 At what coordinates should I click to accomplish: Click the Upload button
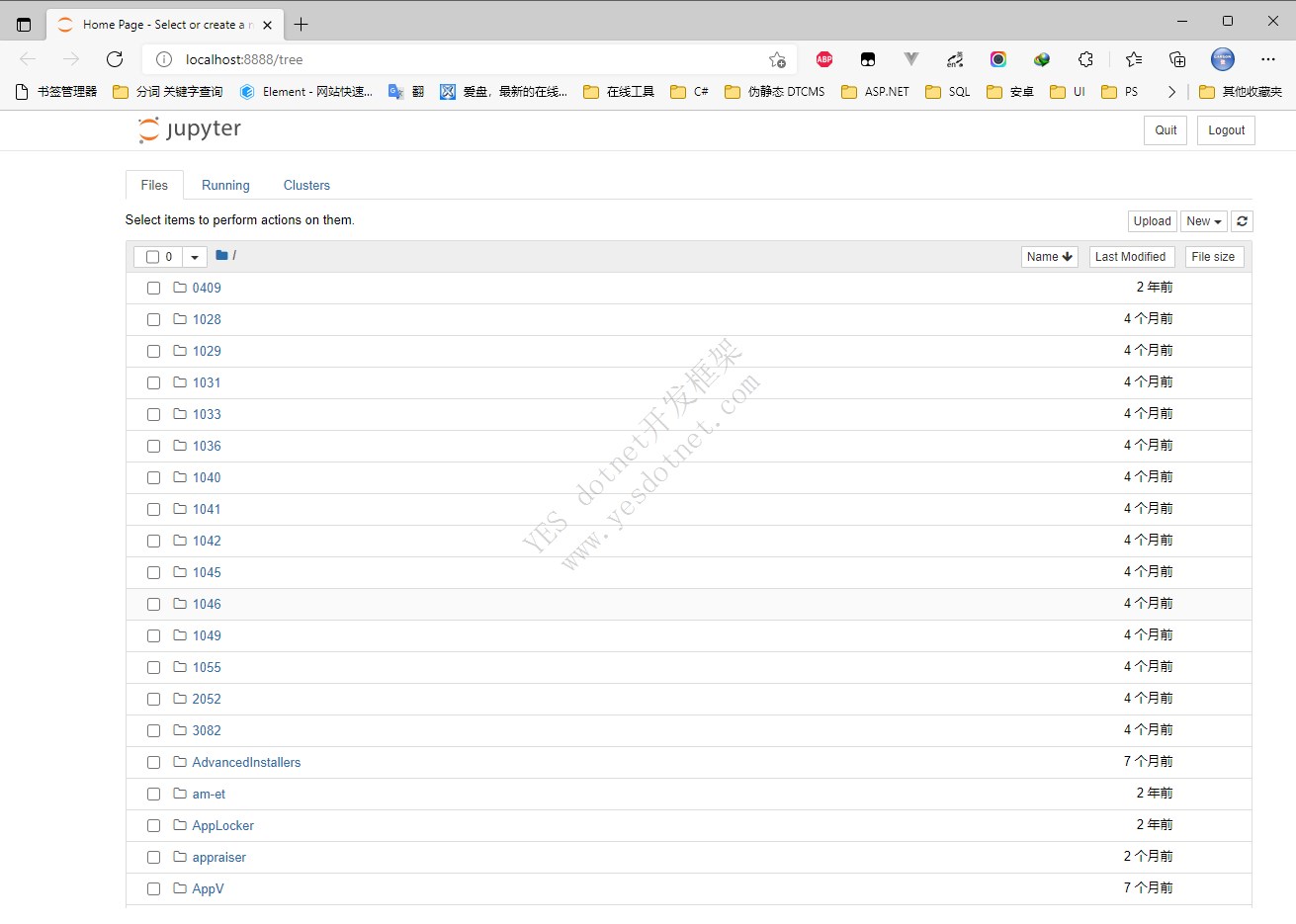(x=1152, y=221)
